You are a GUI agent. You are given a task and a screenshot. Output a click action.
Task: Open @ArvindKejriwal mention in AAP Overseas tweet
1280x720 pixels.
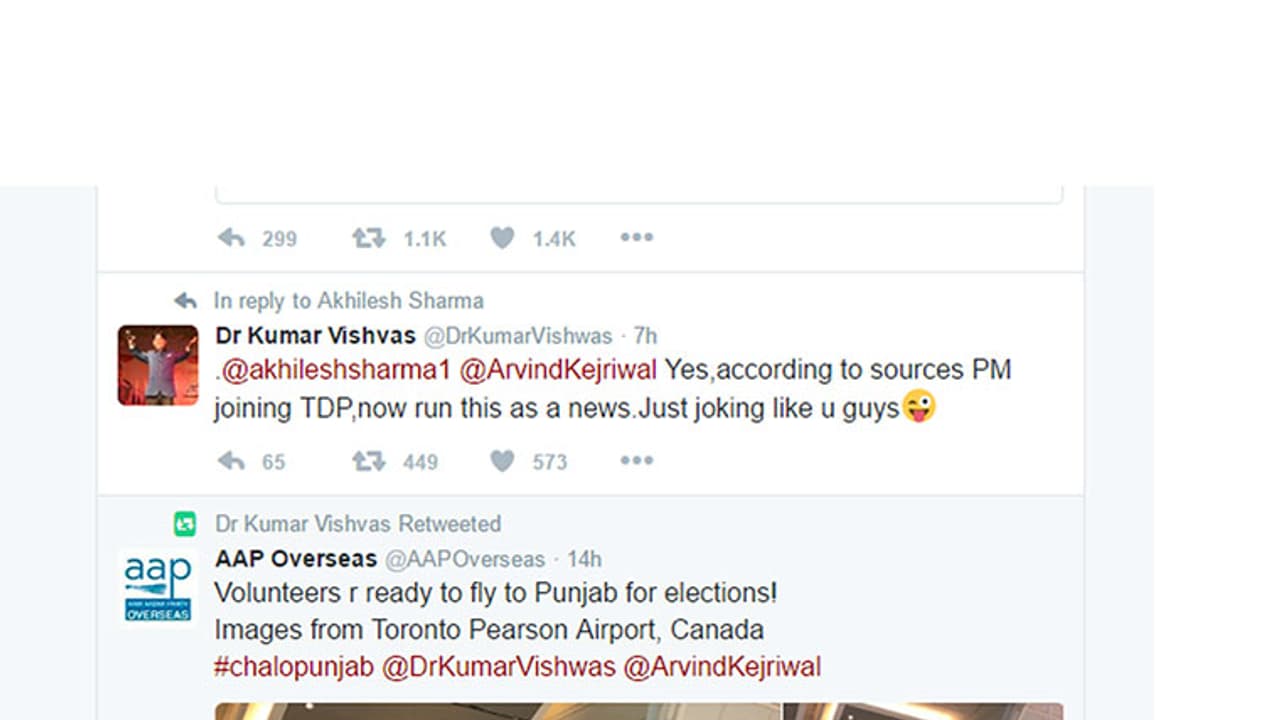coord(722,667)
